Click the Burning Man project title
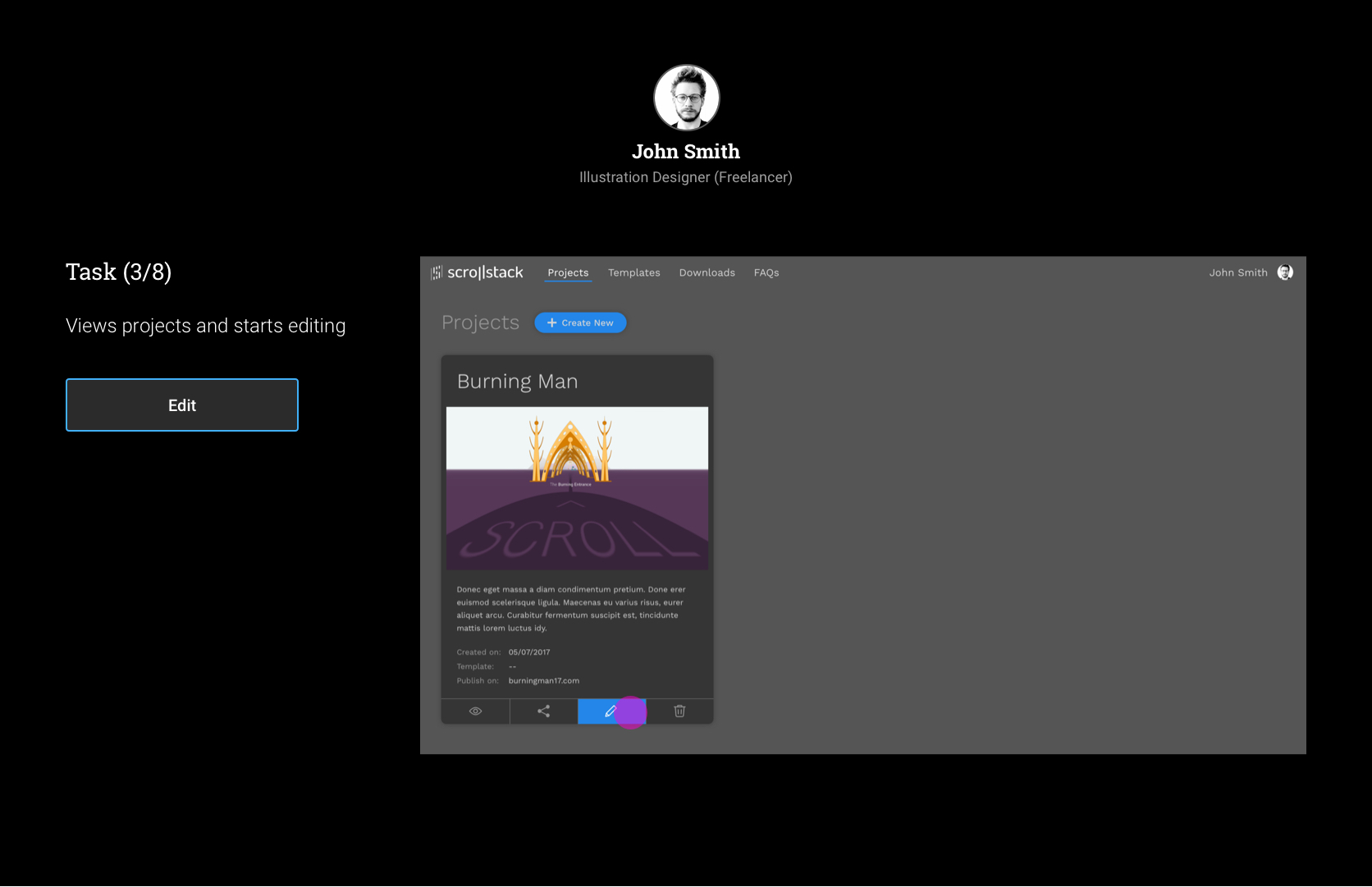 [x=517, y=382]
